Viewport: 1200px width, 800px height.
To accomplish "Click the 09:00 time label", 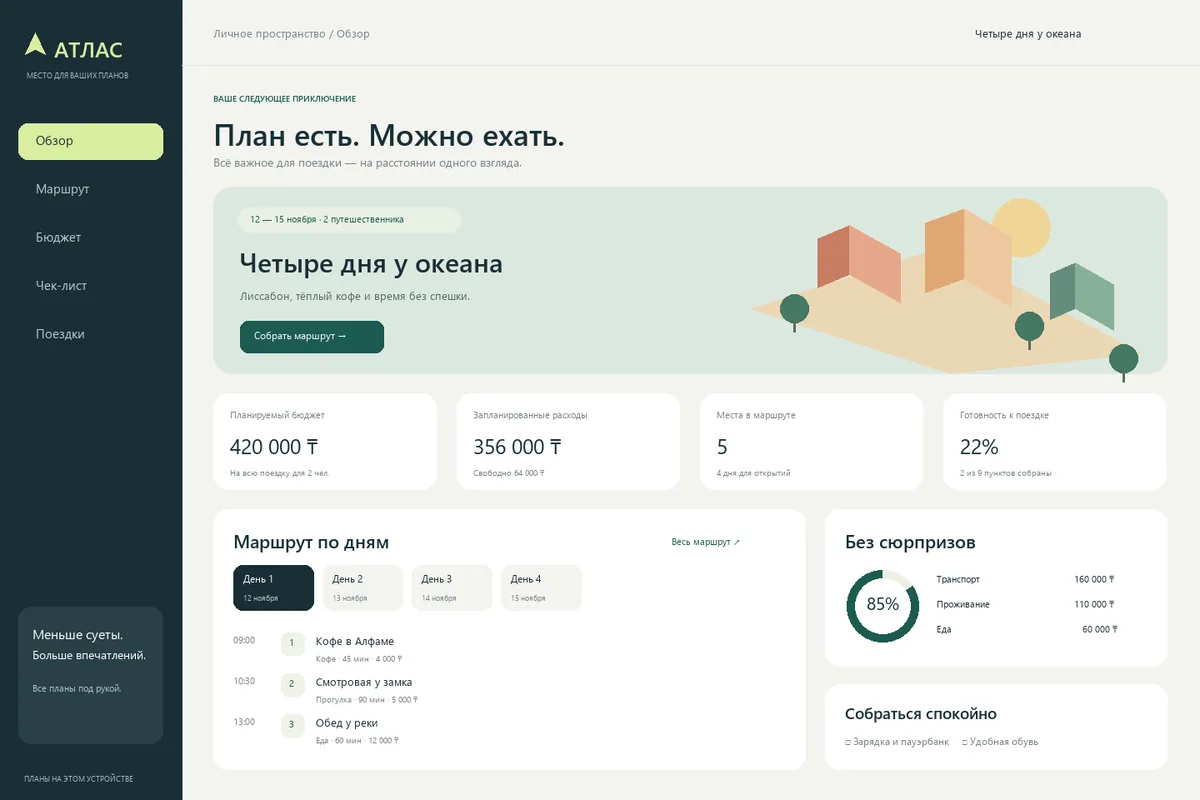I will (244, 640).
